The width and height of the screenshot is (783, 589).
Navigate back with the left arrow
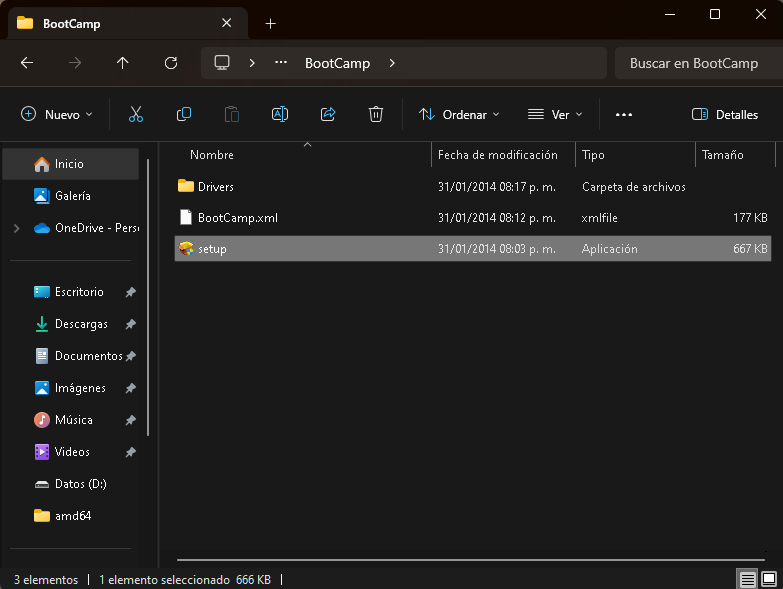pyautogui.click(x=27, y=63)
